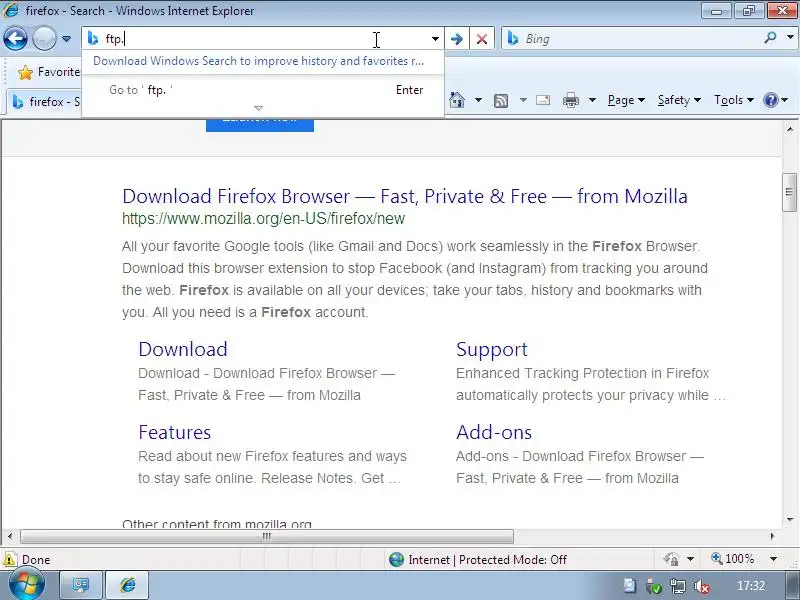Go back with the Back arrow button
This screenshot has width=800, height=600.
[15, 38]
